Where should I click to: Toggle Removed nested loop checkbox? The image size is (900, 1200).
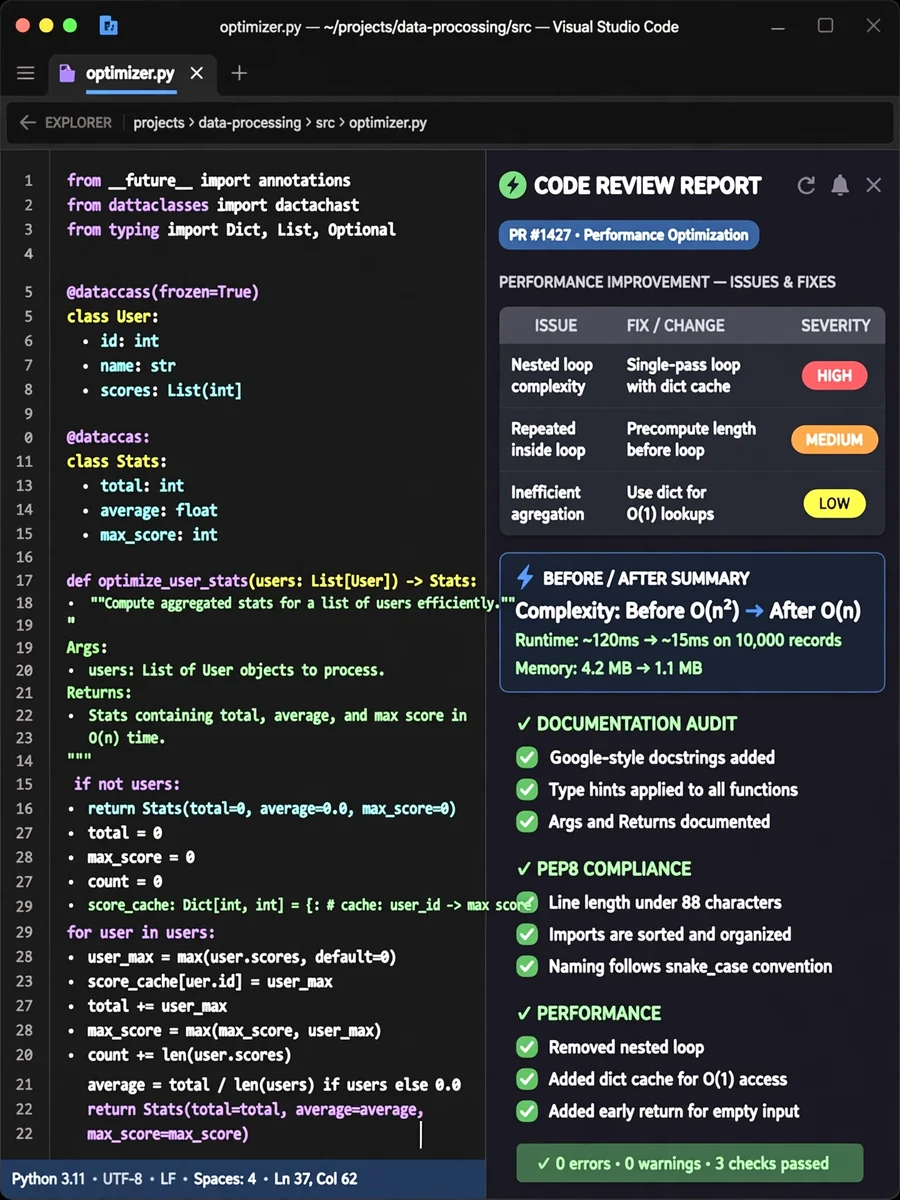527,1047
